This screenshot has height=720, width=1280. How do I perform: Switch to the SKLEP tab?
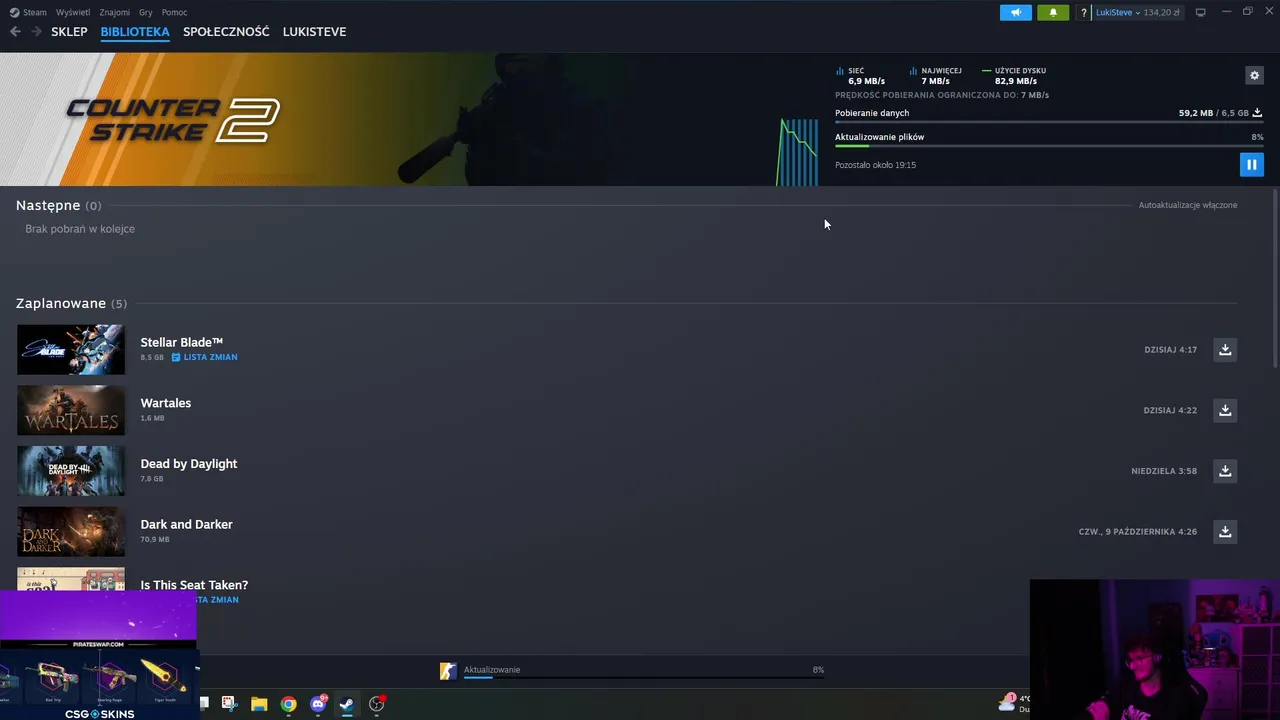click(x=69, y=32)
